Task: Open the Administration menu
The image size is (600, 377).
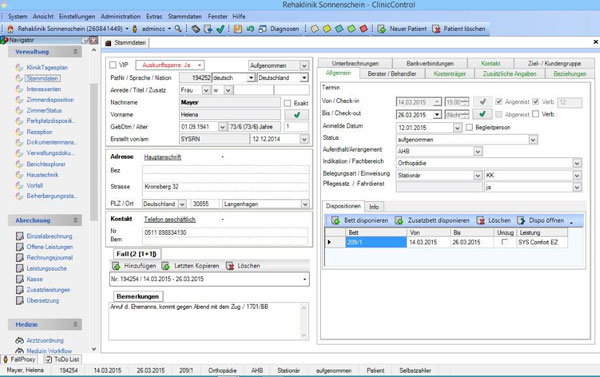Action: (x=121, y=16)
